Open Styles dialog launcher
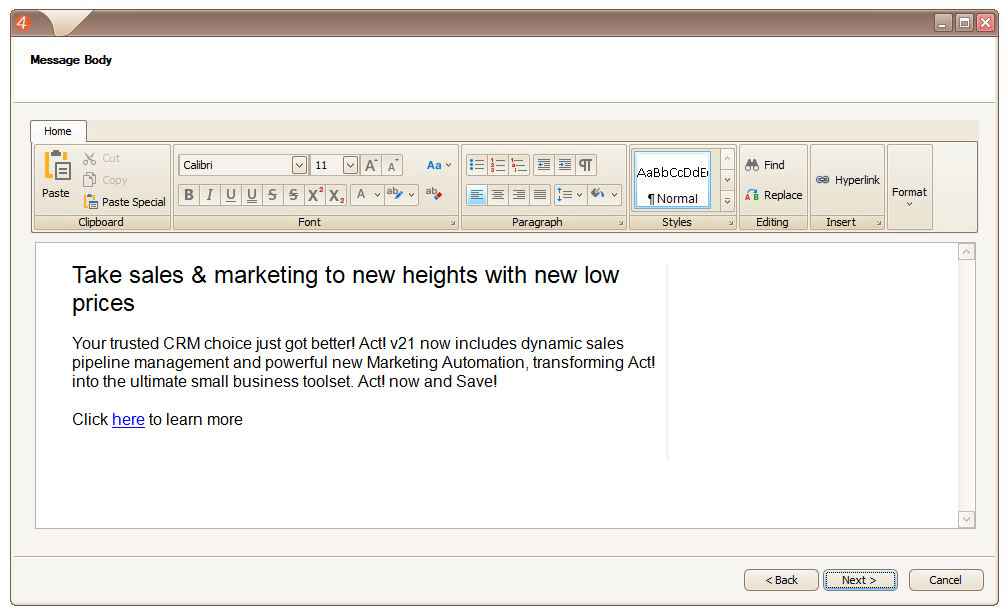 tap(731, 223)
